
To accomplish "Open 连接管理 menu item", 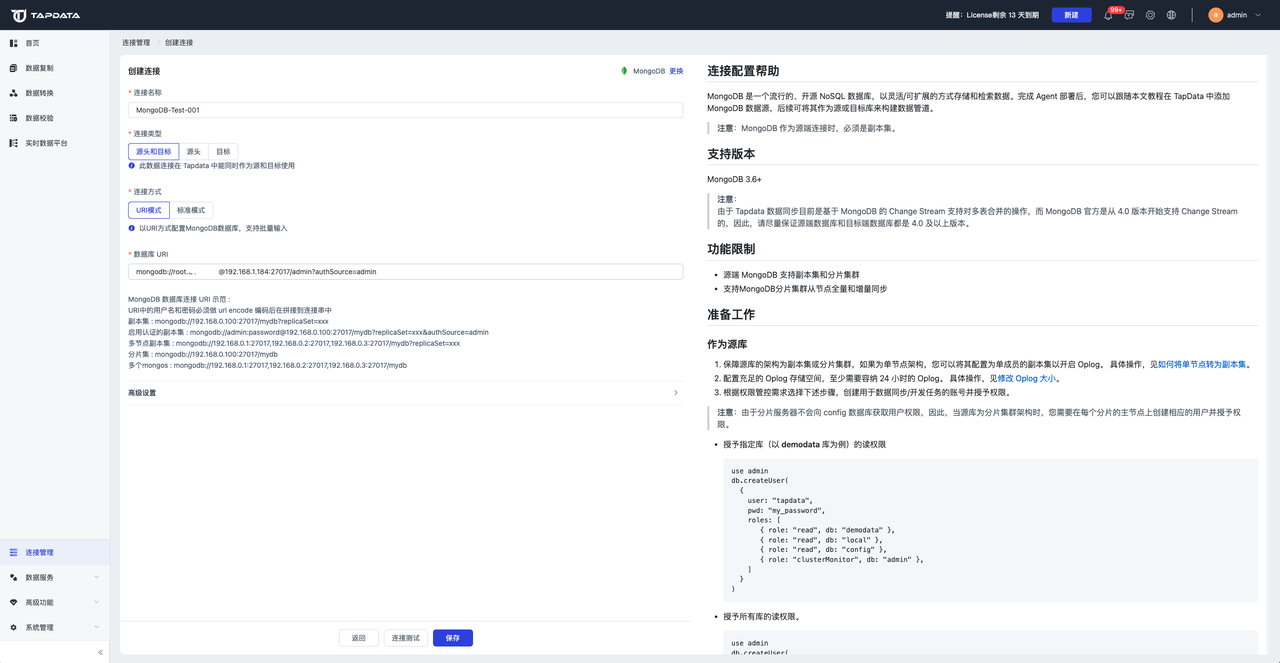I will click(x=55, y=552).
